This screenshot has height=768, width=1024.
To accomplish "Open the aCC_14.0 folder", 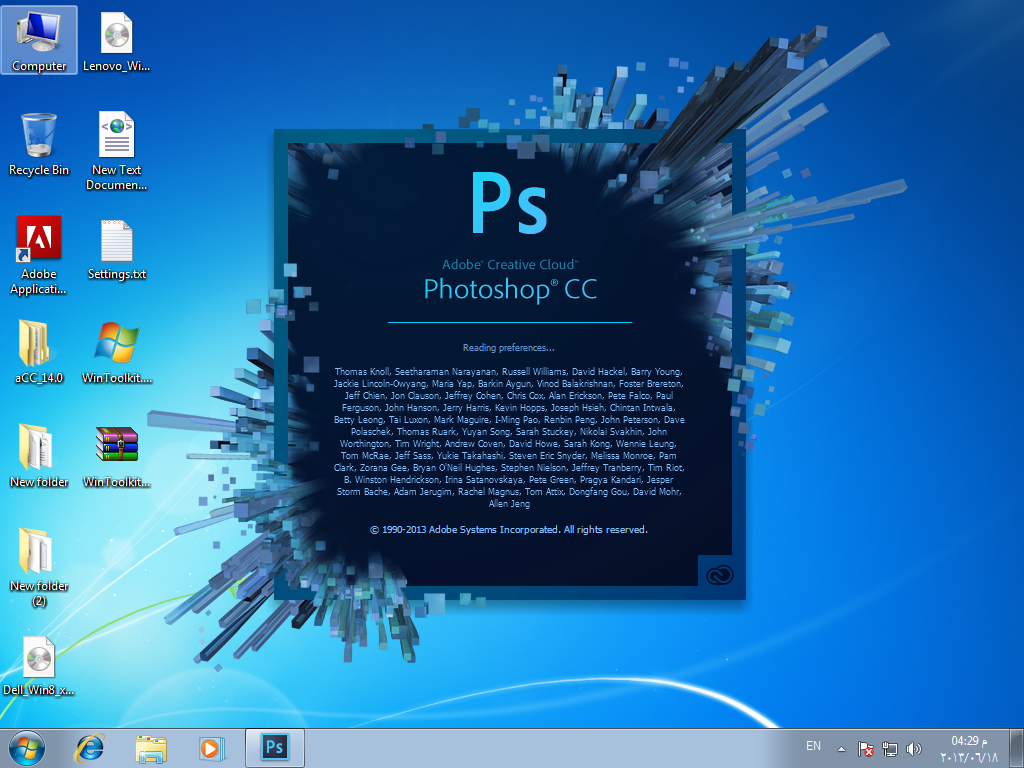I will click(x=39, y=352).
